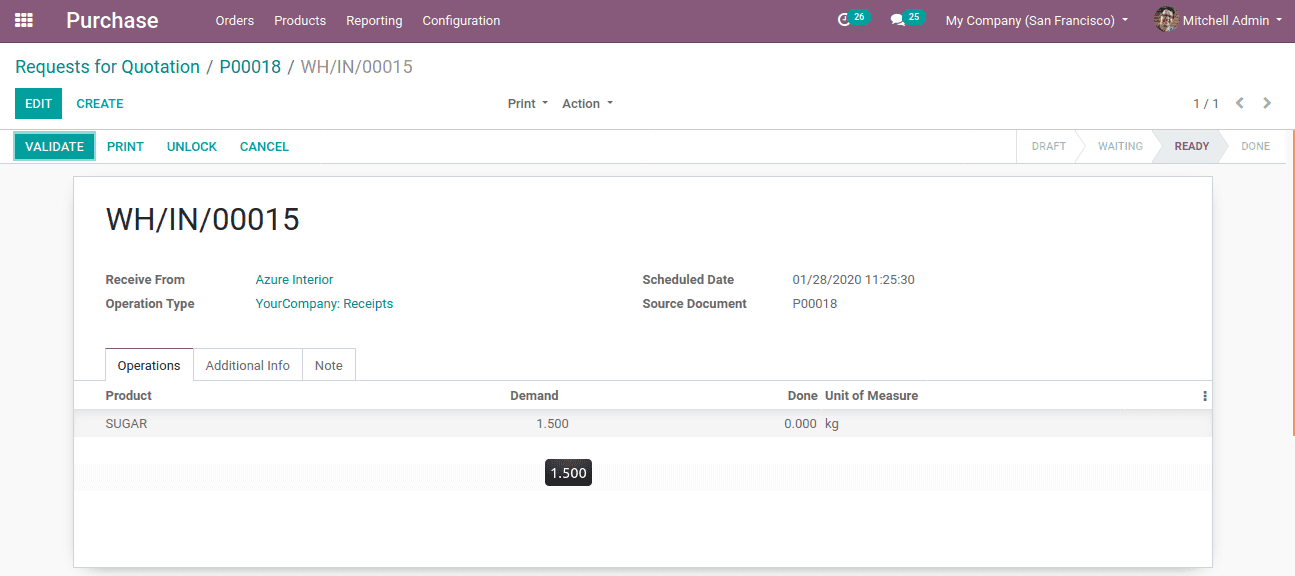Sort by Demand column header

tap(534, 396)
